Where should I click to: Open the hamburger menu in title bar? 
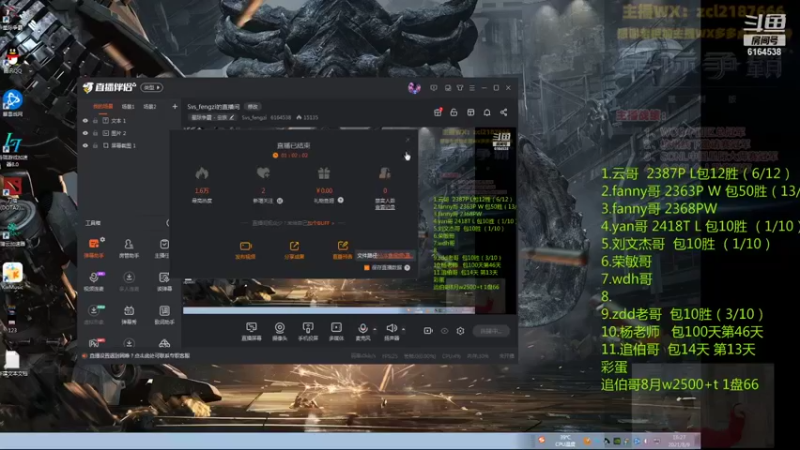(x=472, y=88)
